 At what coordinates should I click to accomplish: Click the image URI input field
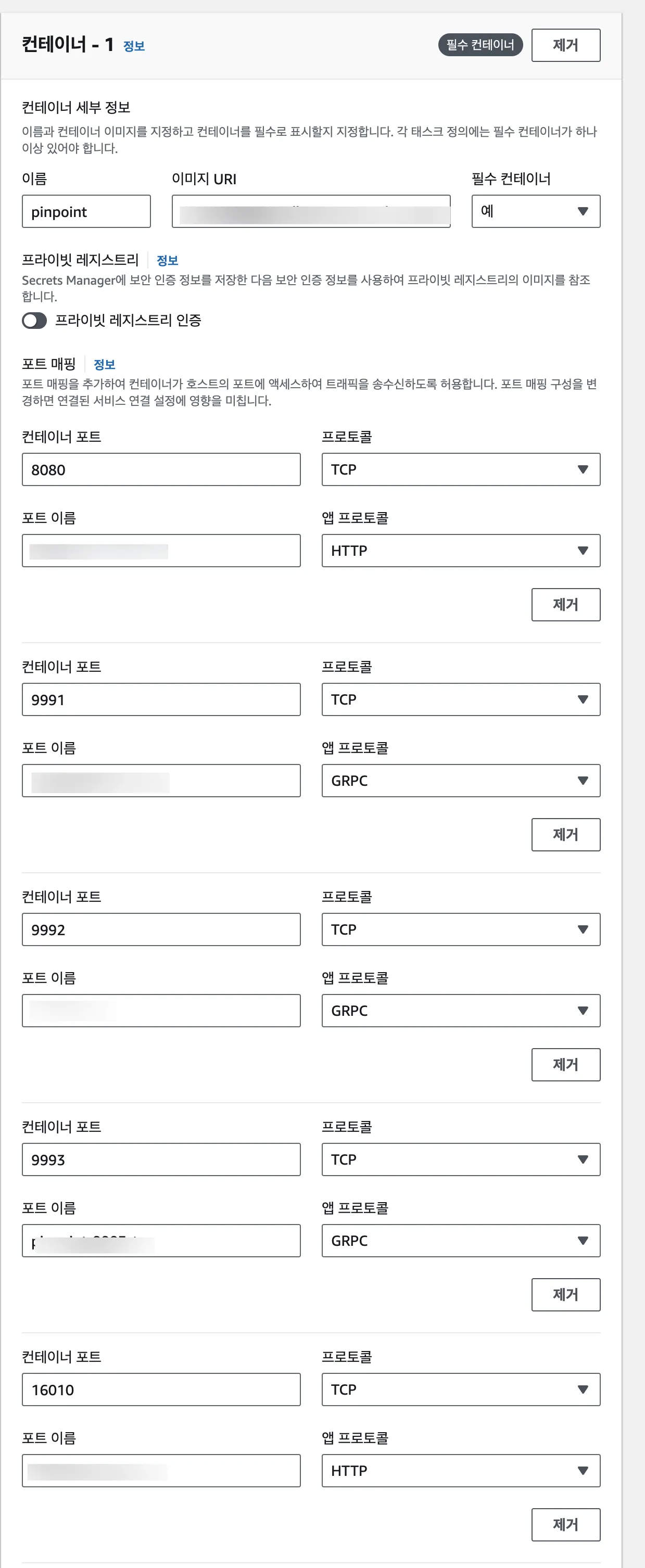click(x=311, y=211)
